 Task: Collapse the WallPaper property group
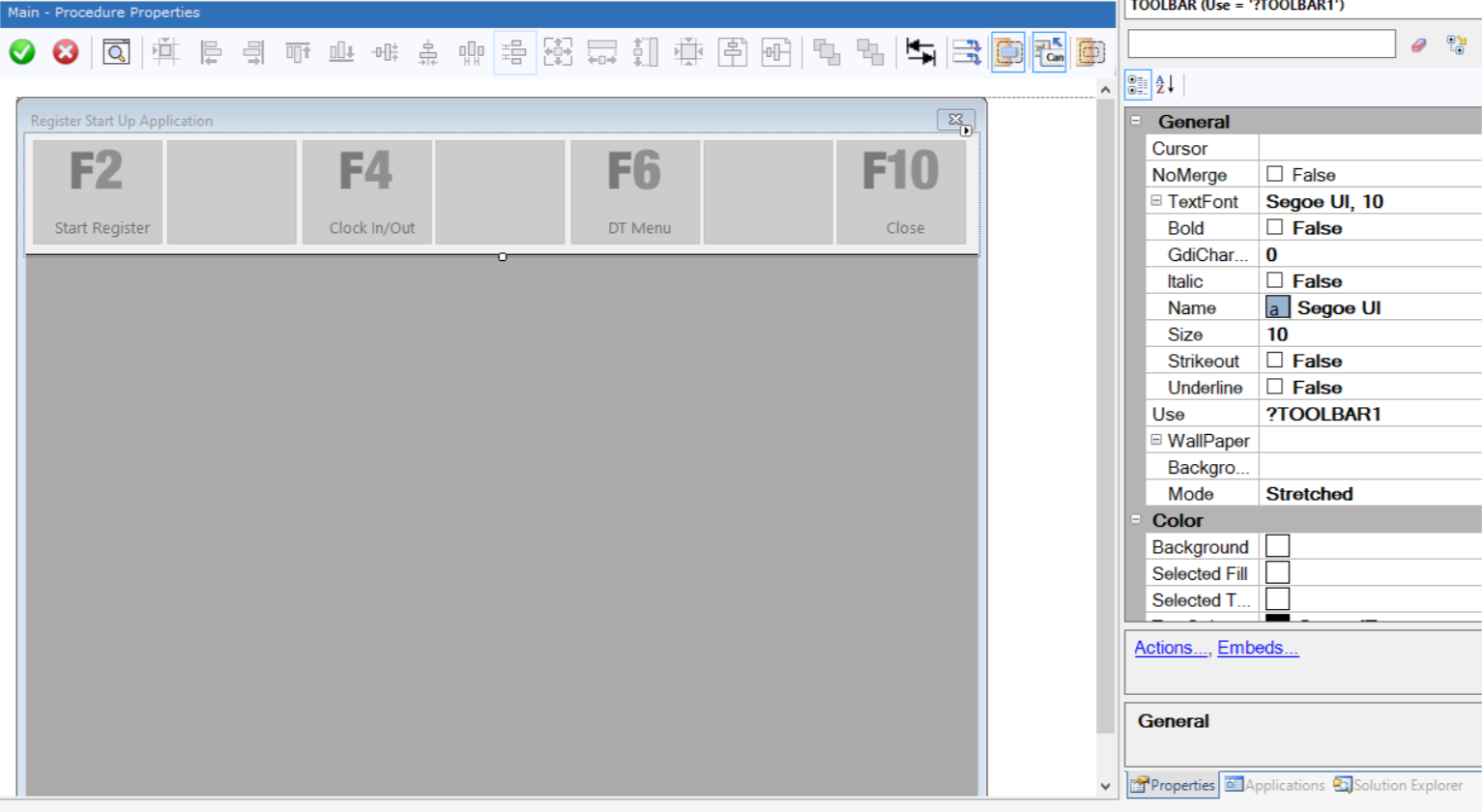point(1156,440)
